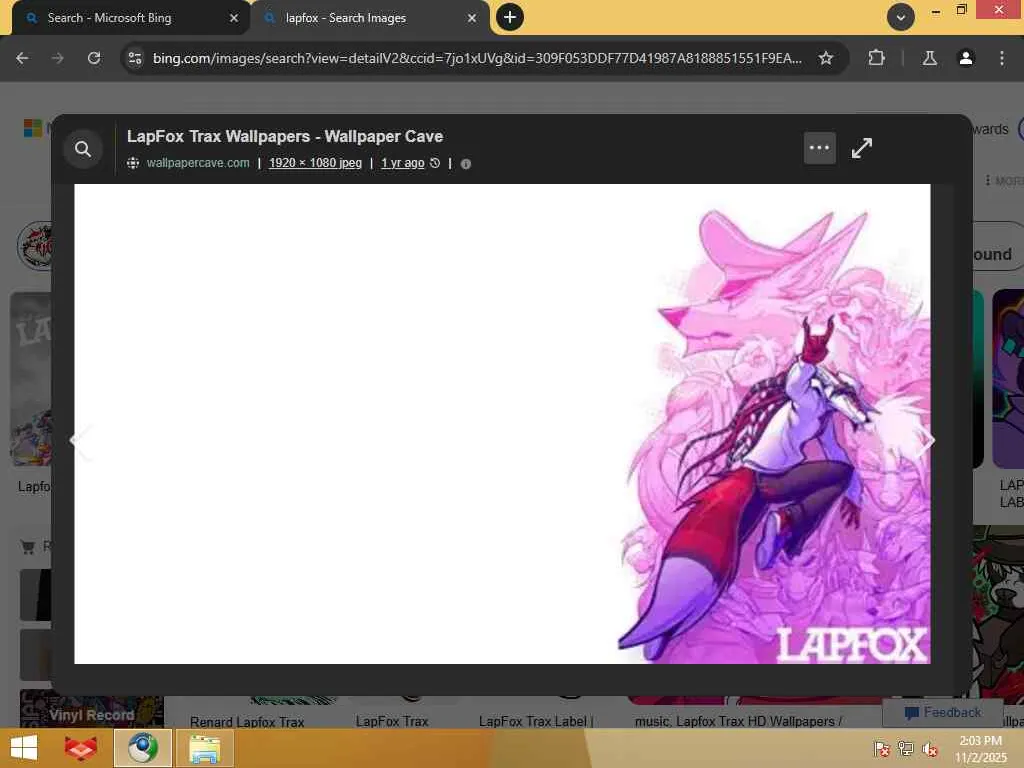Switch to the Search - Microsoft Bing tab
The height and width of the screenshot is (768, 1024).
(x=124, y=18)
